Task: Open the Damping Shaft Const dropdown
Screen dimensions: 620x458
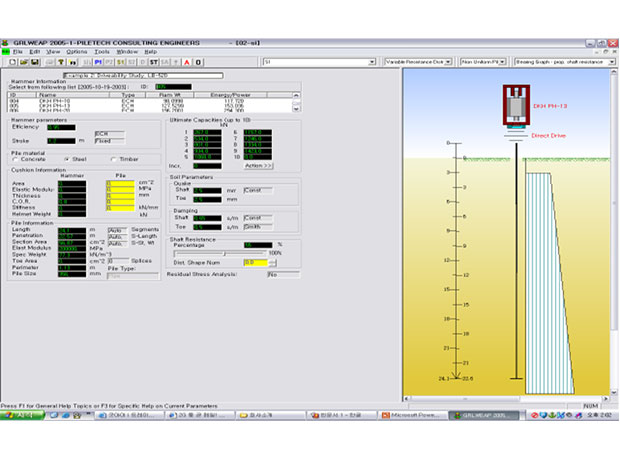Action: 258,218
